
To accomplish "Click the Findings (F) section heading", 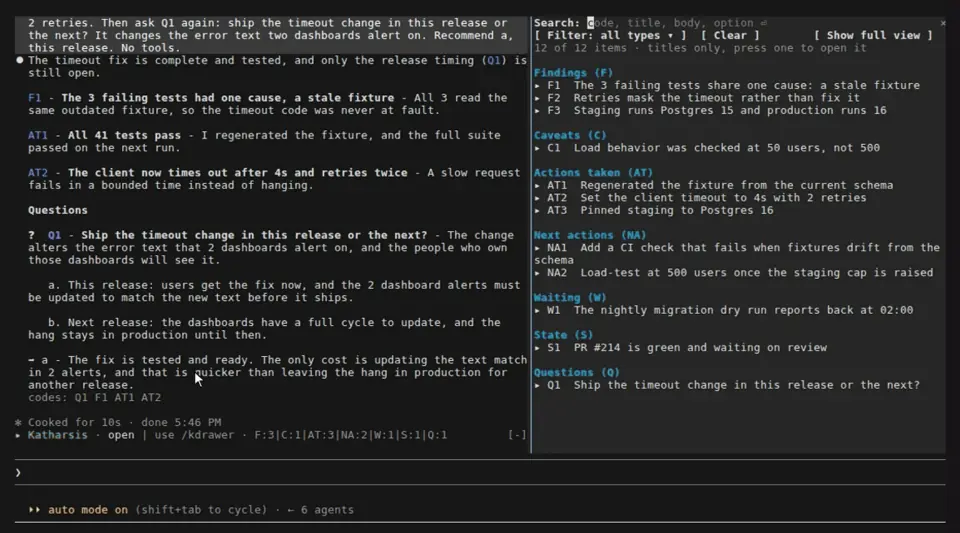I will [573, 73].
